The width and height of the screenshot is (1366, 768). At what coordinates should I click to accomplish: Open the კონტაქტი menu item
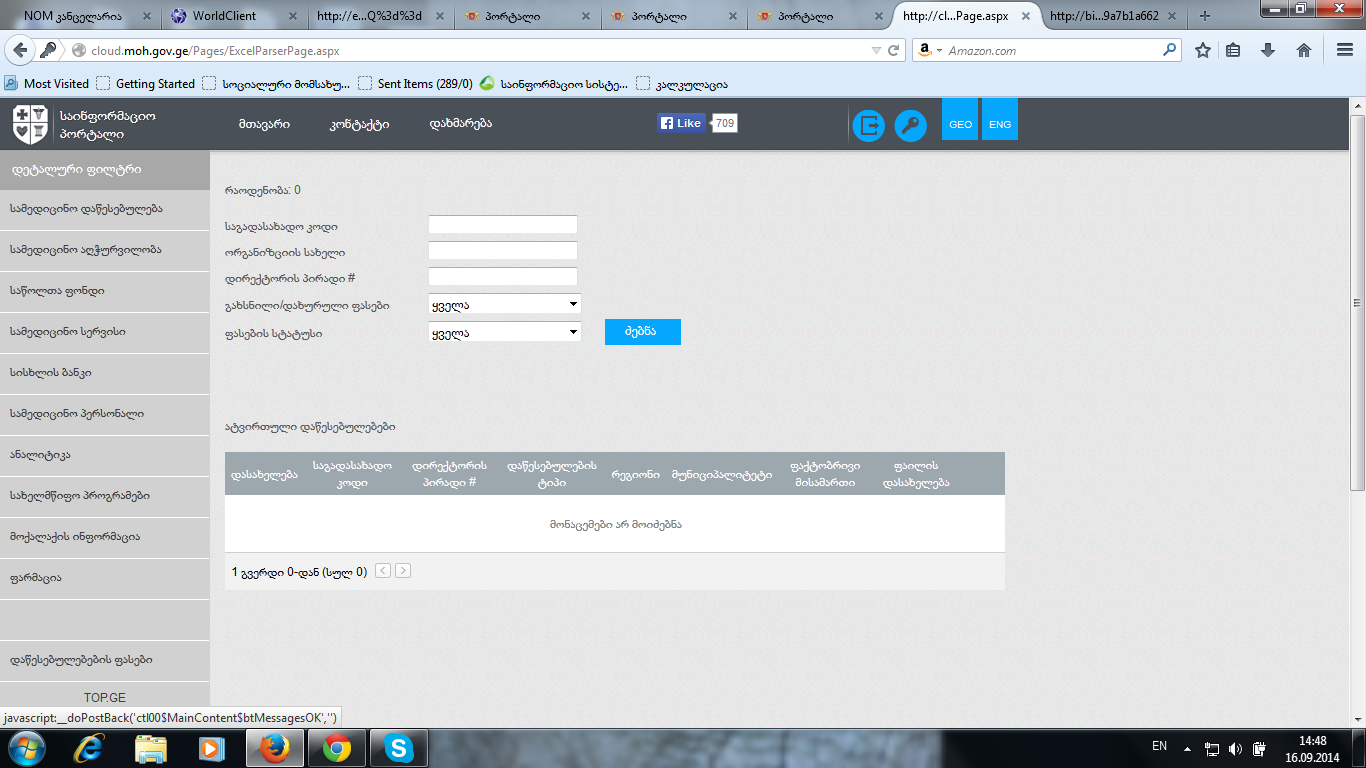[x=359, y=125]
